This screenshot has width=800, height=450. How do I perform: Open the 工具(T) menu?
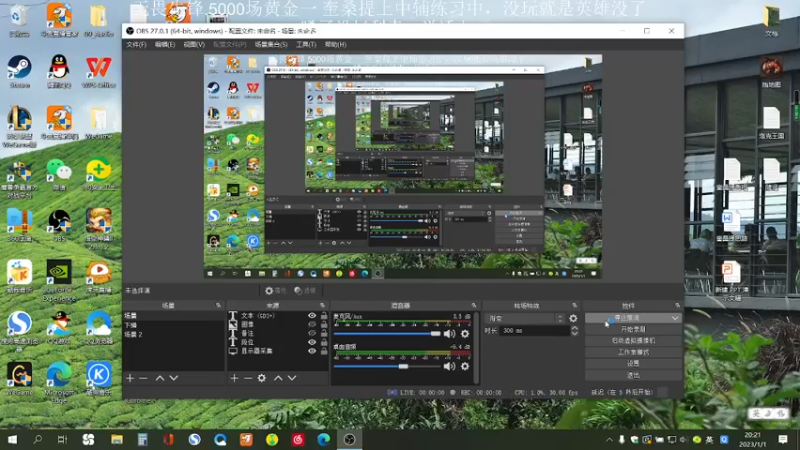tap(306, 45)
